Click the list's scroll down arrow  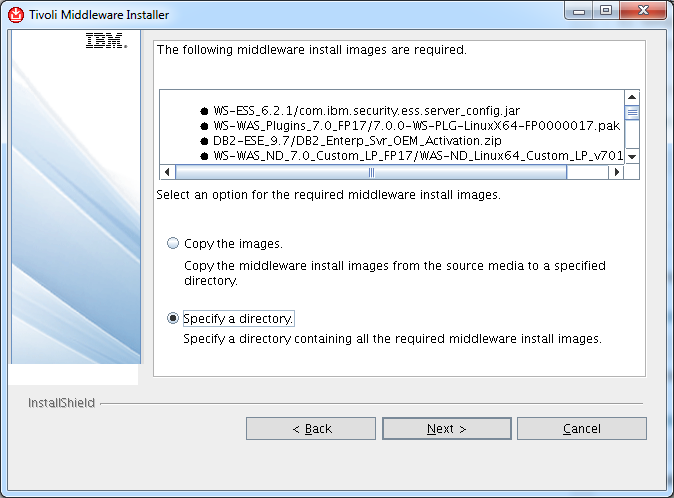click(632, 156)
